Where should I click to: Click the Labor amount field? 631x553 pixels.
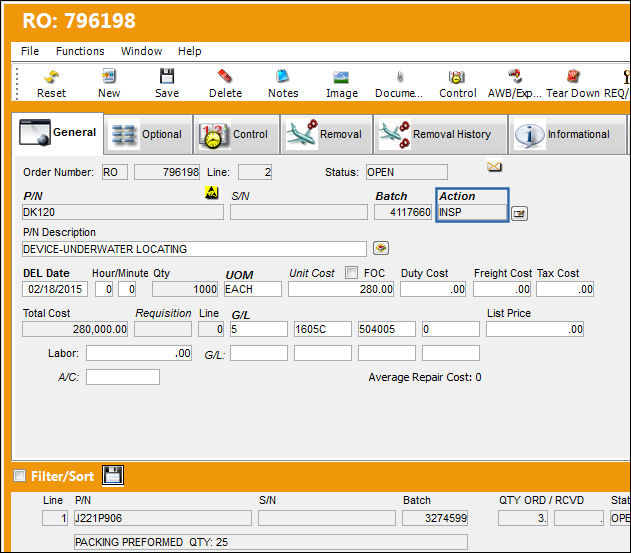(x=139, y=353)
